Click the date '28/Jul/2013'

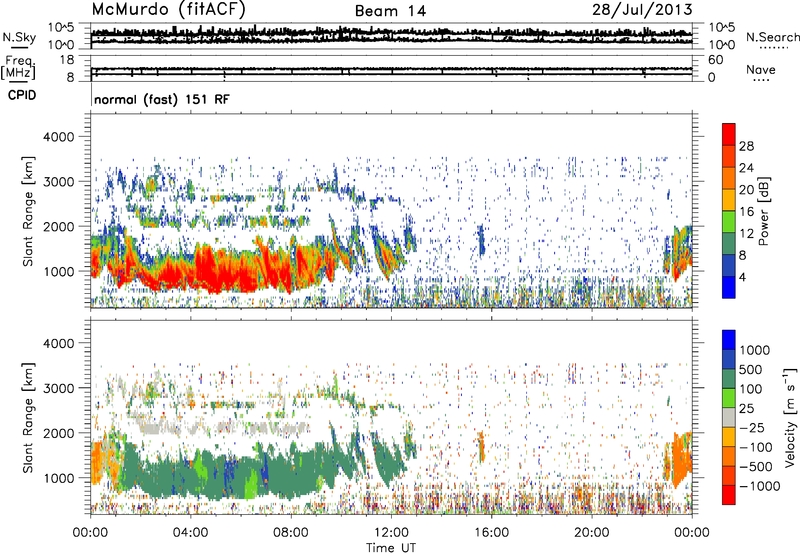642,10
